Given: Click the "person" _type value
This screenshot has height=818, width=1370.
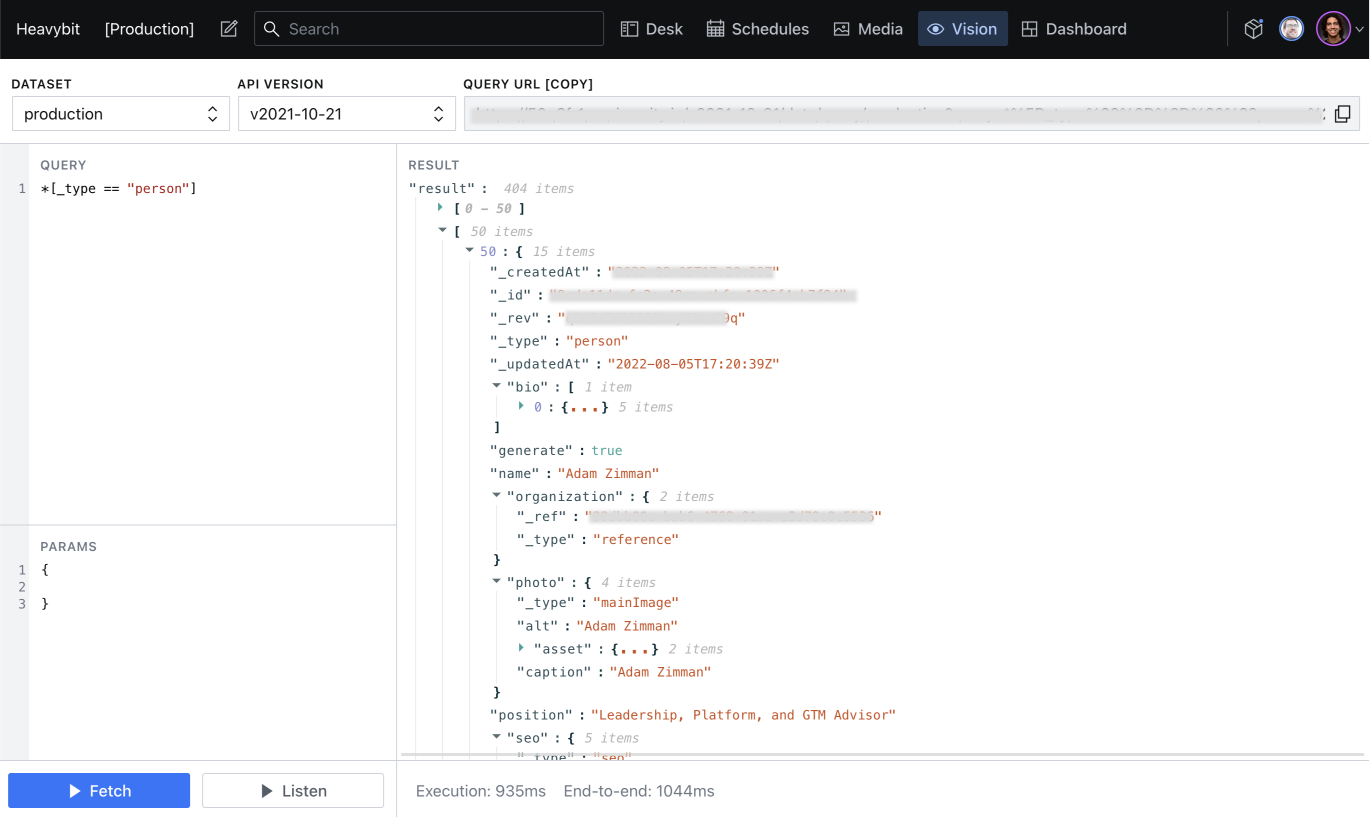Looking at the screenshot, I should click(x=597, y=341).
